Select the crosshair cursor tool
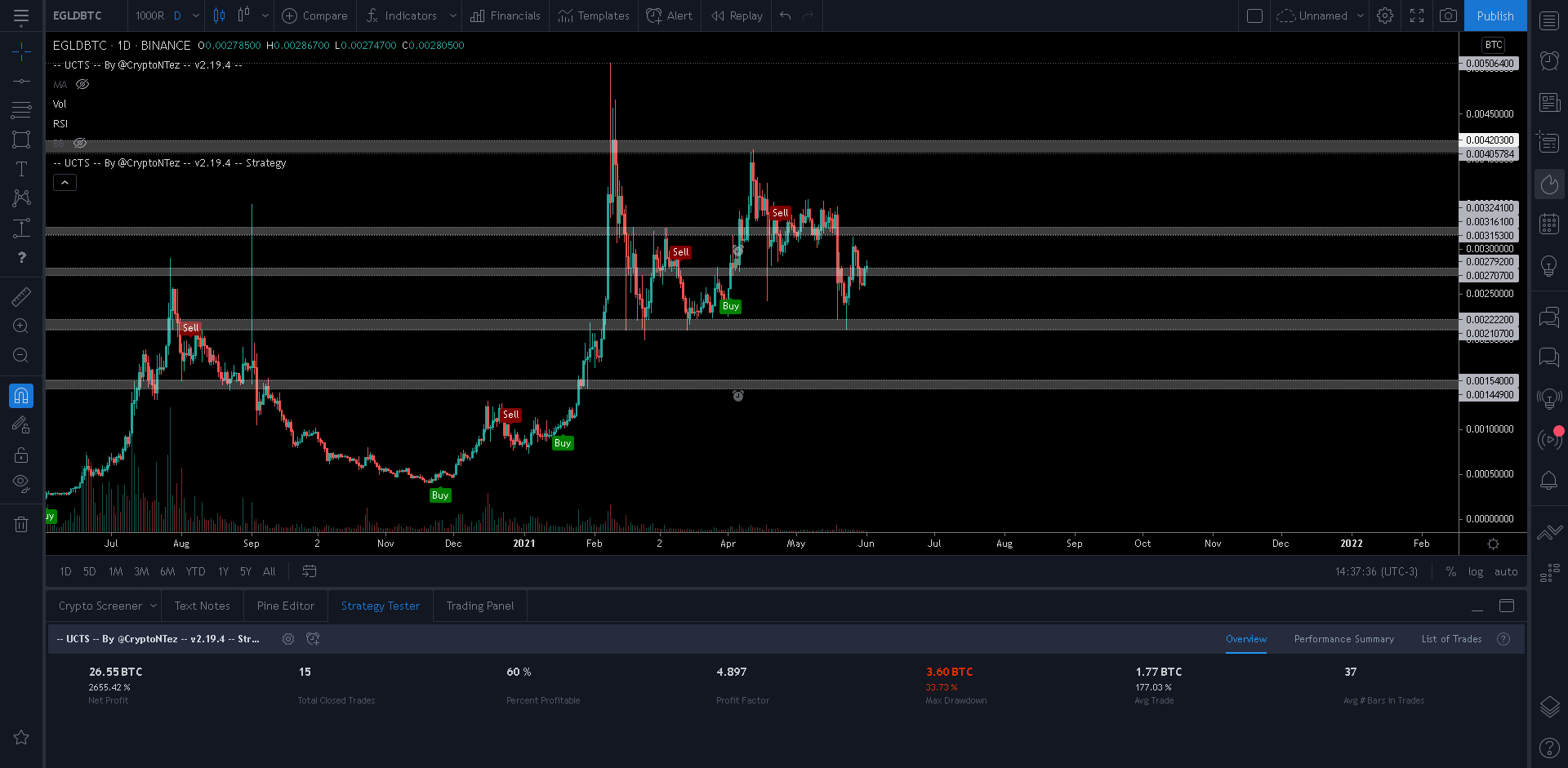This screenshot has width=1568, height=768. (21, 51)
